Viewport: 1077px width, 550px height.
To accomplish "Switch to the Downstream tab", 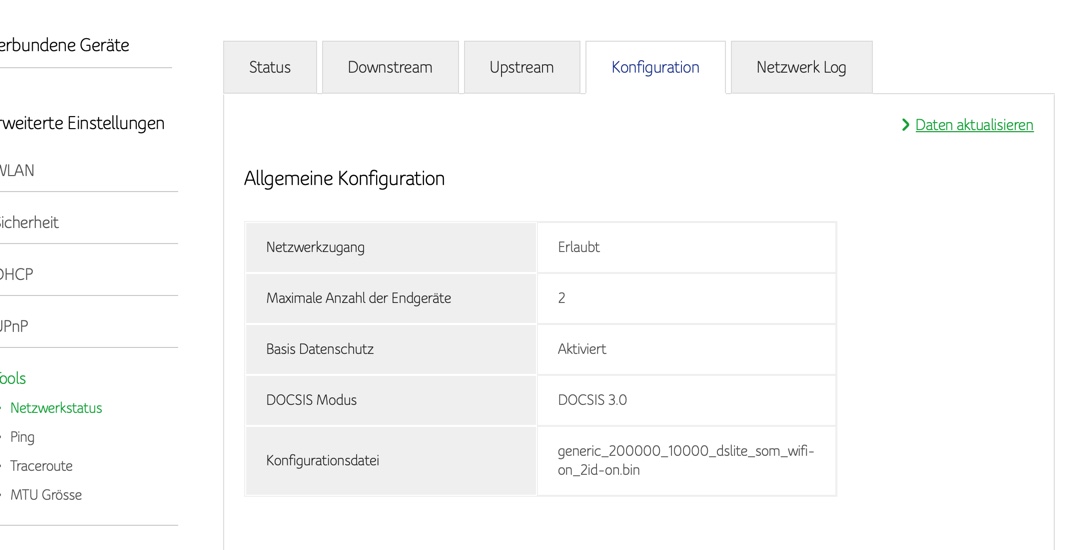I will [390, 67].
